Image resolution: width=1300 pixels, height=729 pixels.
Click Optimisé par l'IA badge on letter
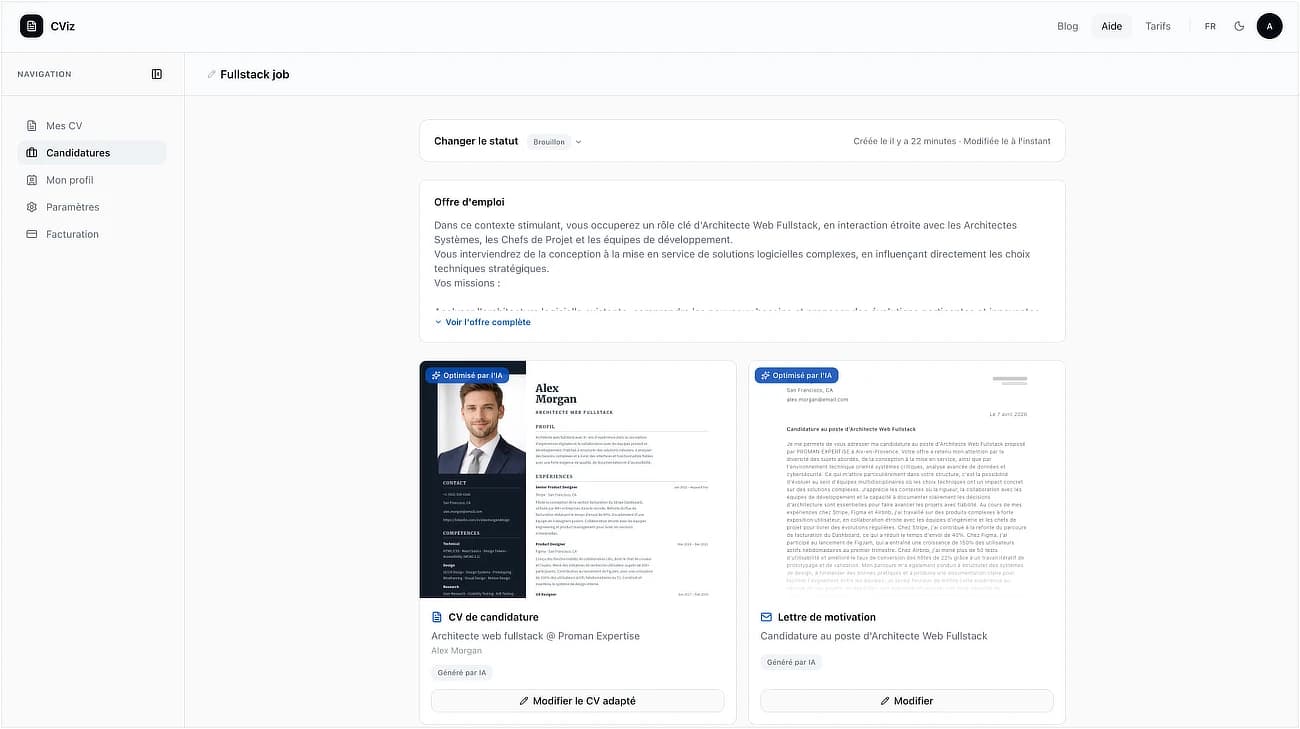796,375
